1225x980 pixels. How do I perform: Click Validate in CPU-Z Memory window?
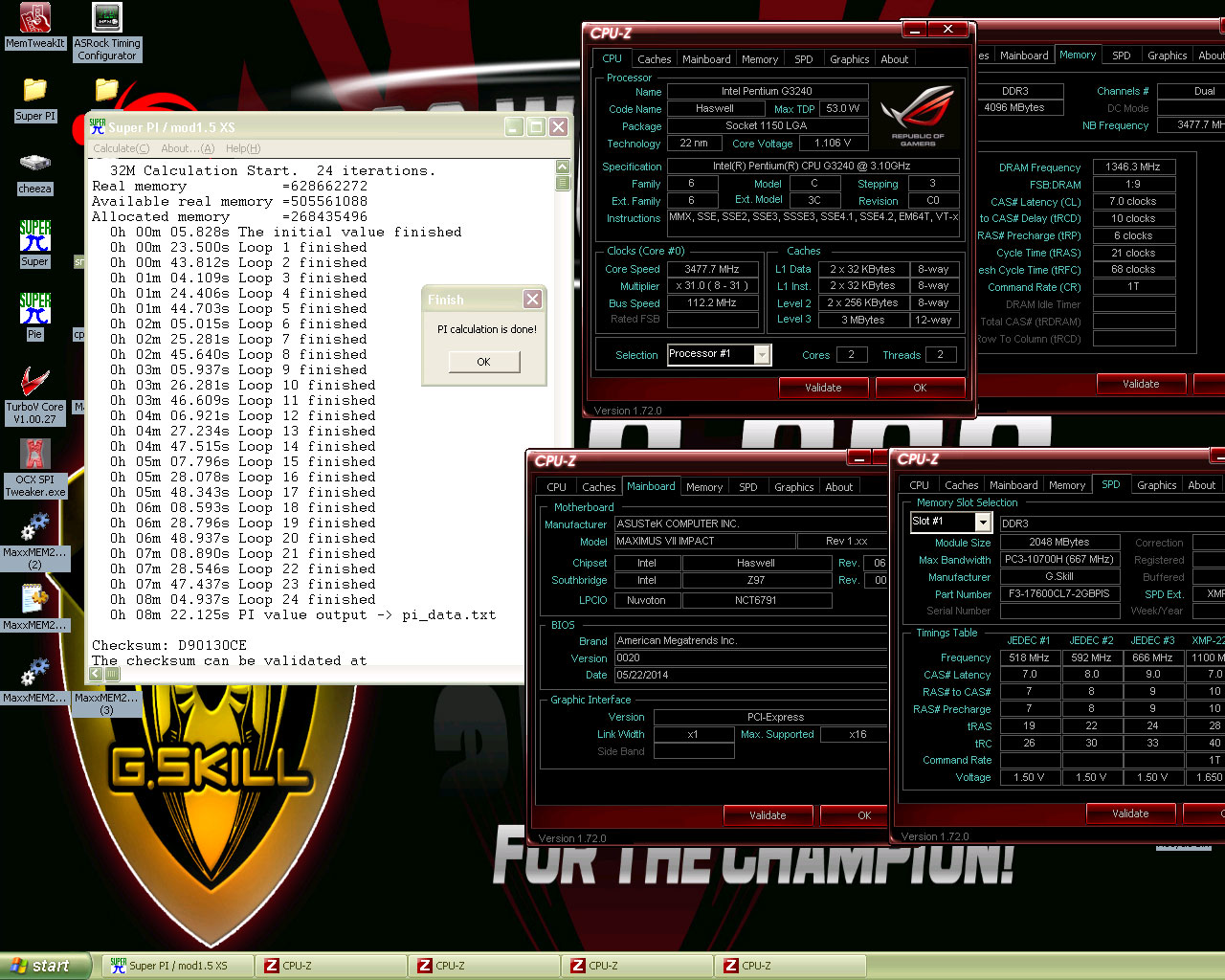coord(1141,384)
